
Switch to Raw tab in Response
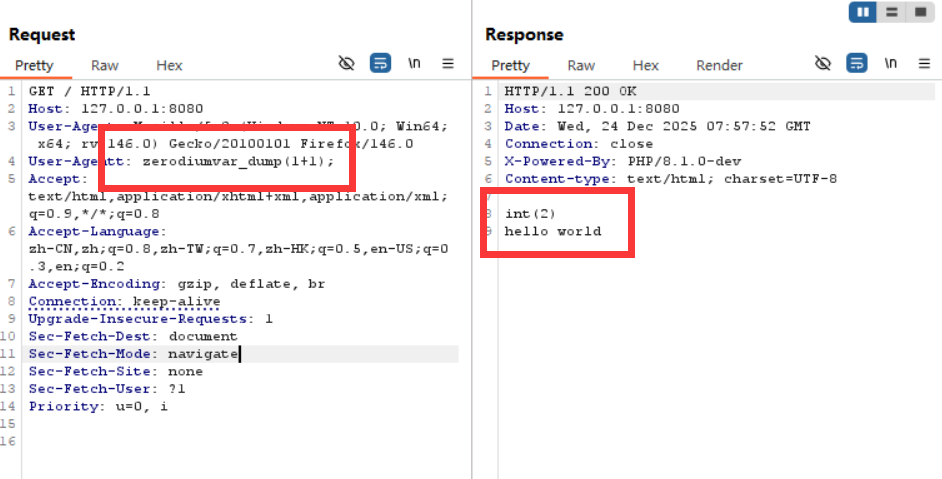point(581,66)
